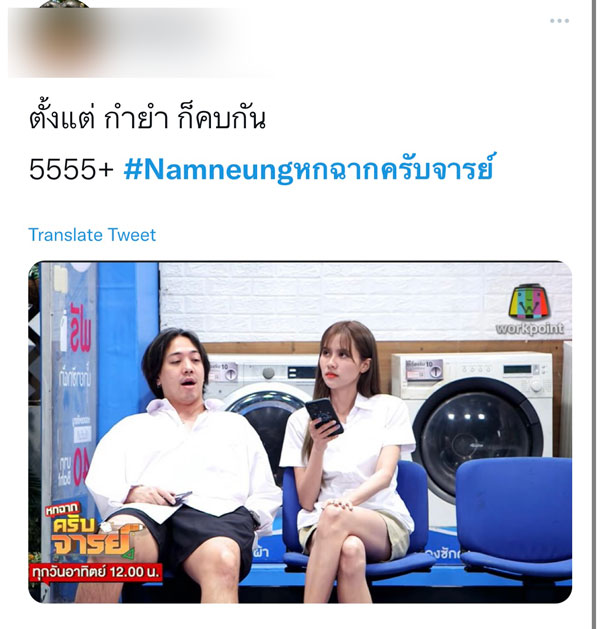
Task: Click the 5555+ text in the tweet
Action: [71, 169]
